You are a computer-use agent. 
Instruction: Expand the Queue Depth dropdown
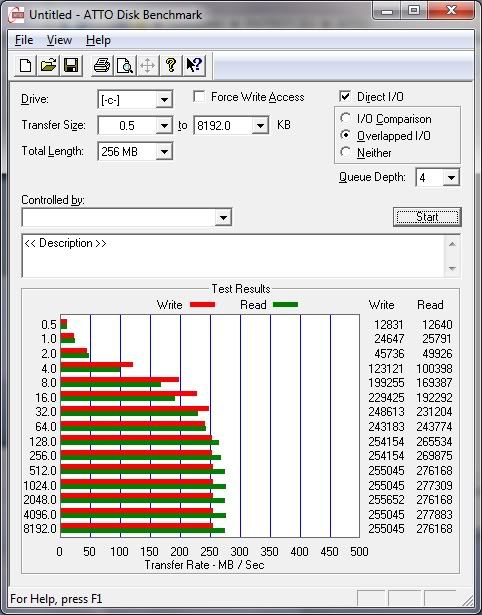451,178
